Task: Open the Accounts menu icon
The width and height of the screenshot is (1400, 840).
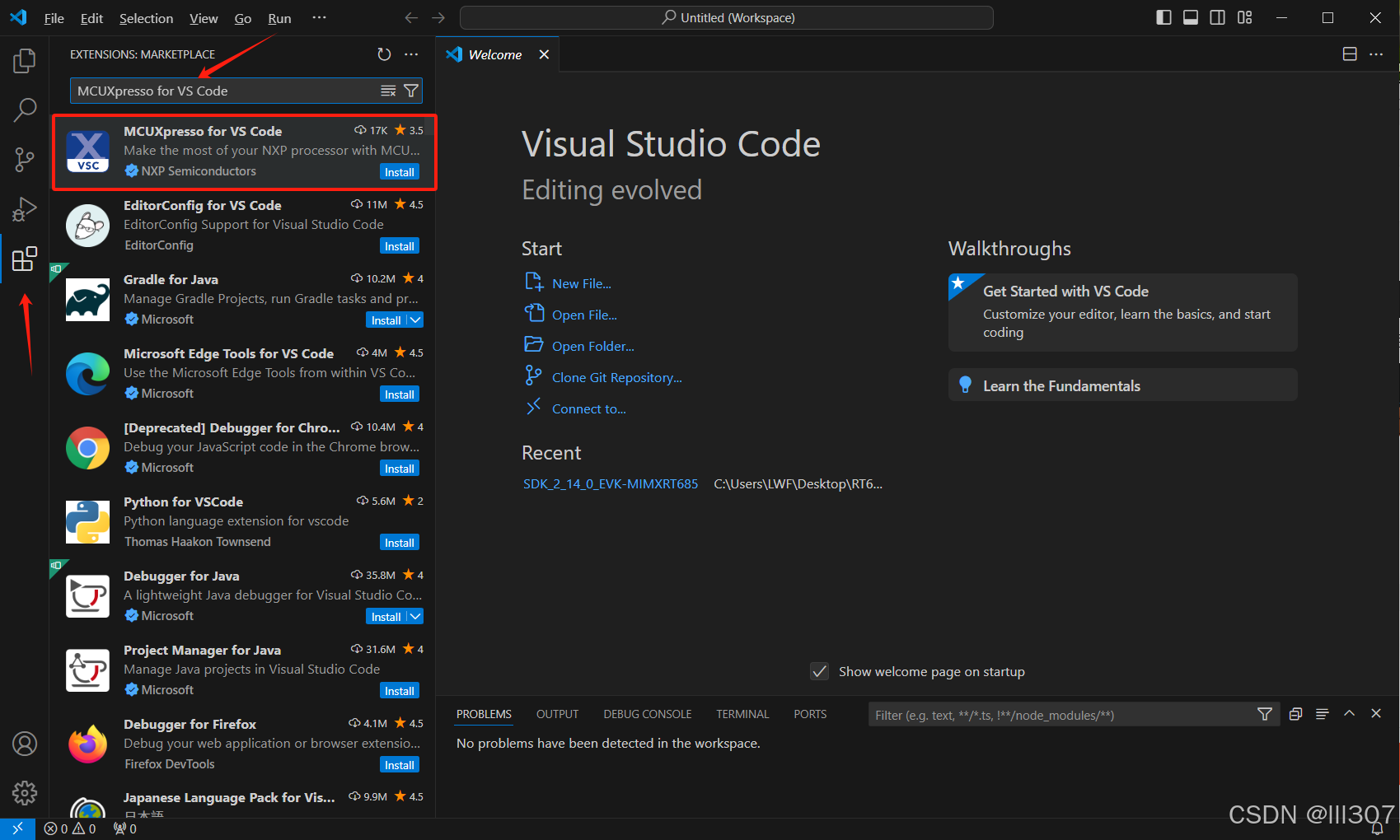Action: 25,744
